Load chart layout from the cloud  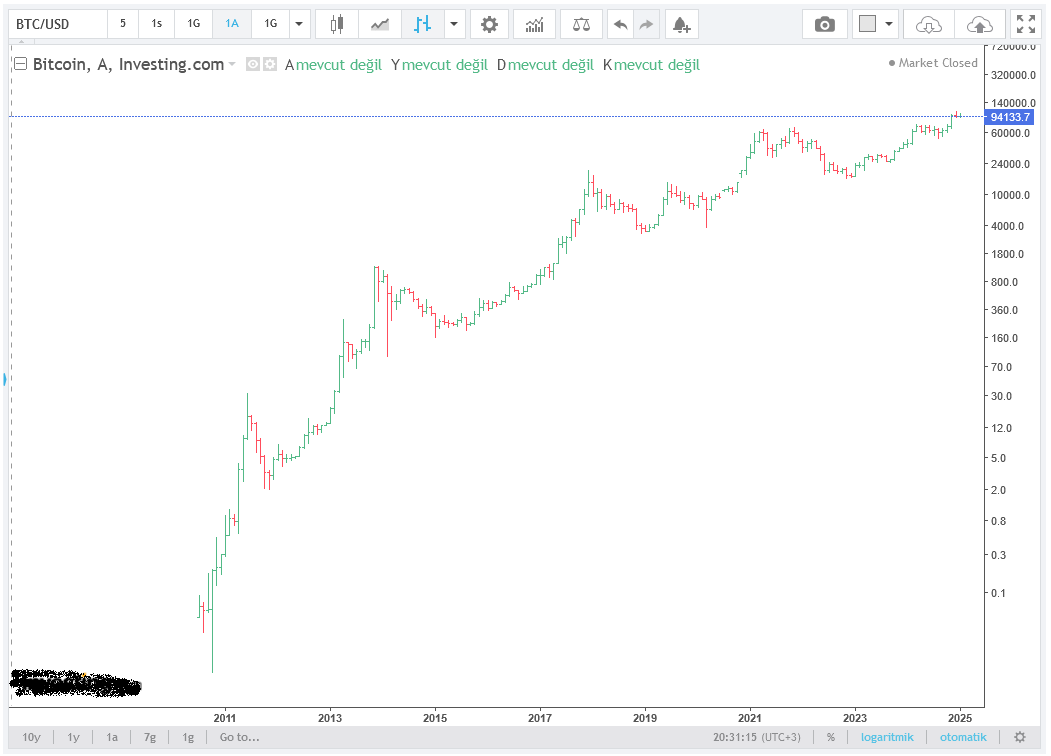click(929, 24)
